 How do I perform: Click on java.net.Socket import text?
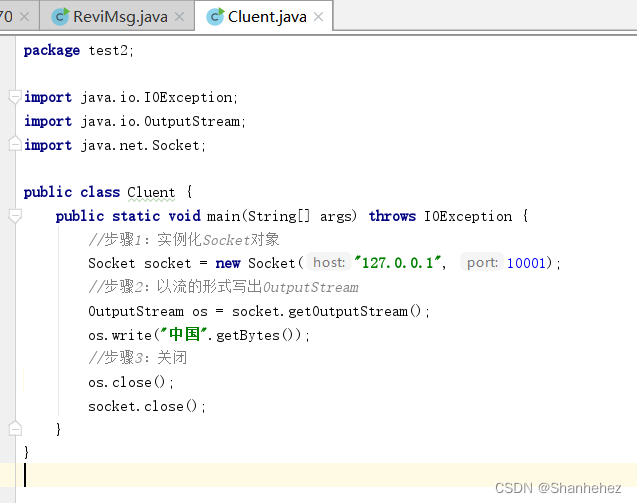click(143, 145)
